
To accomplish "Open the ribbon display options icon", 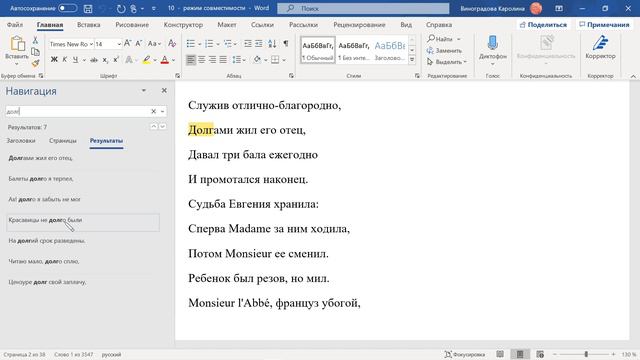I will point(559,8).
